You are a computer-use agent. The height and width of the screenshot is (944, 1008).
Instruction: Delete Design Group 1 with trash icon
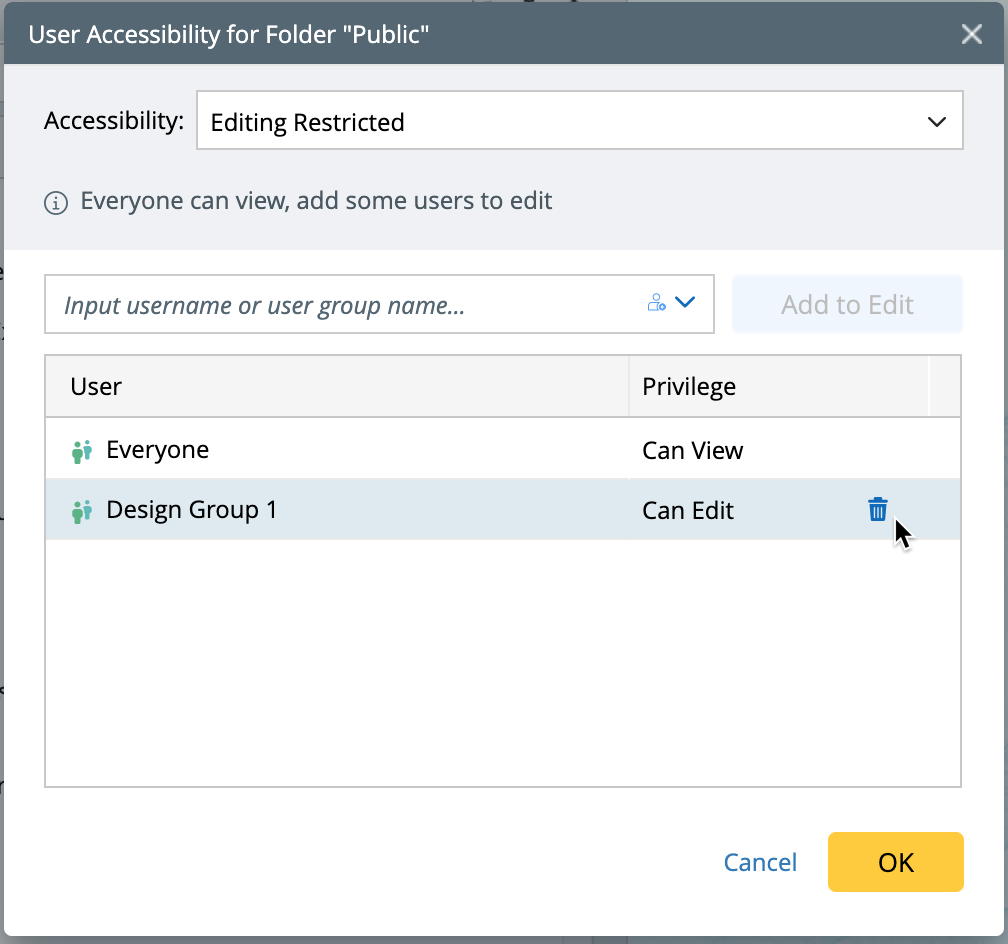point(877,510)
